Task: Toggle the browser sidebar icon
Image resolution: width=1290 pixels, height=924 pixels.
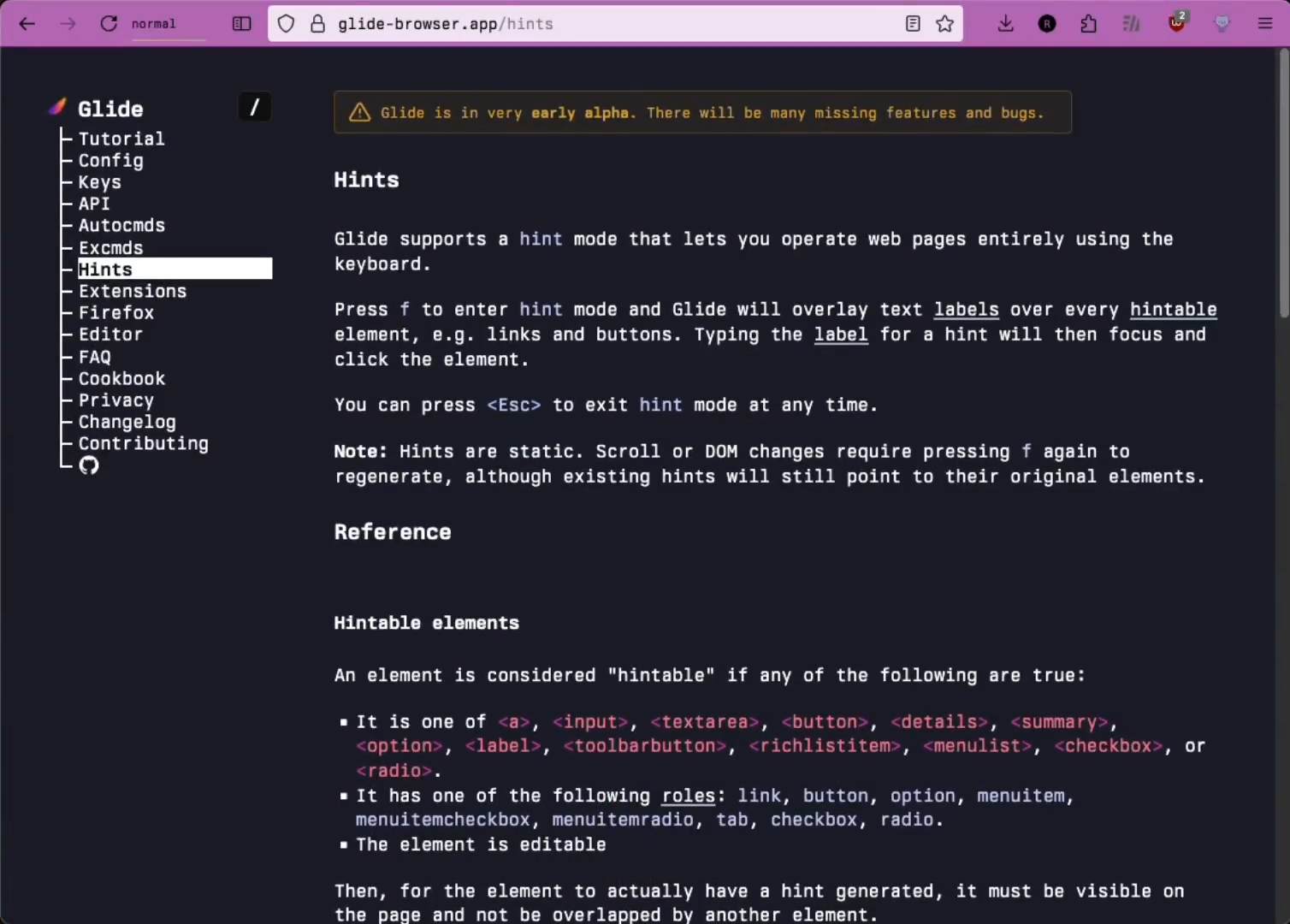Action: click(242, 23)
